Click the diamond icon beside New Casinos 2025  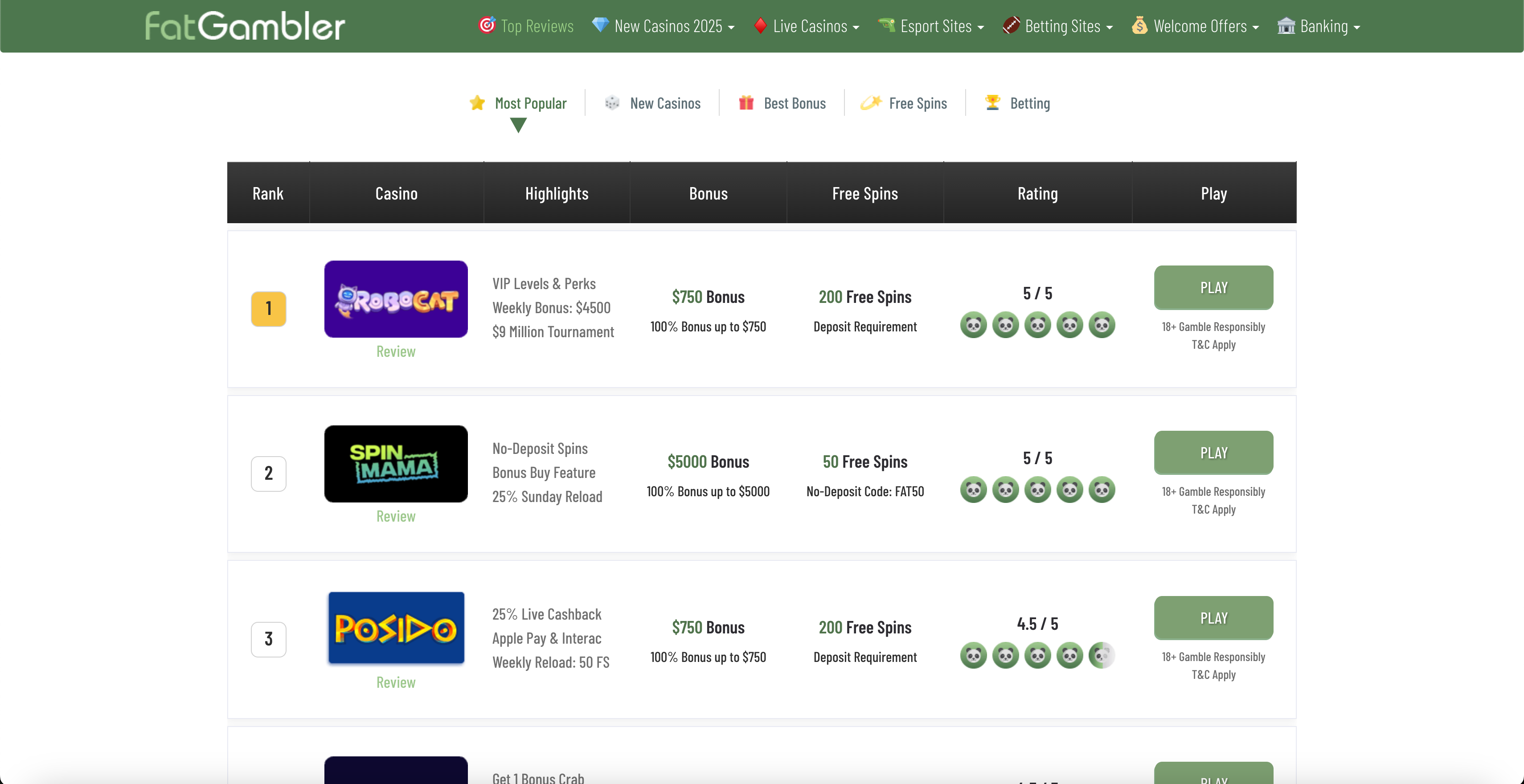point(600,25)
